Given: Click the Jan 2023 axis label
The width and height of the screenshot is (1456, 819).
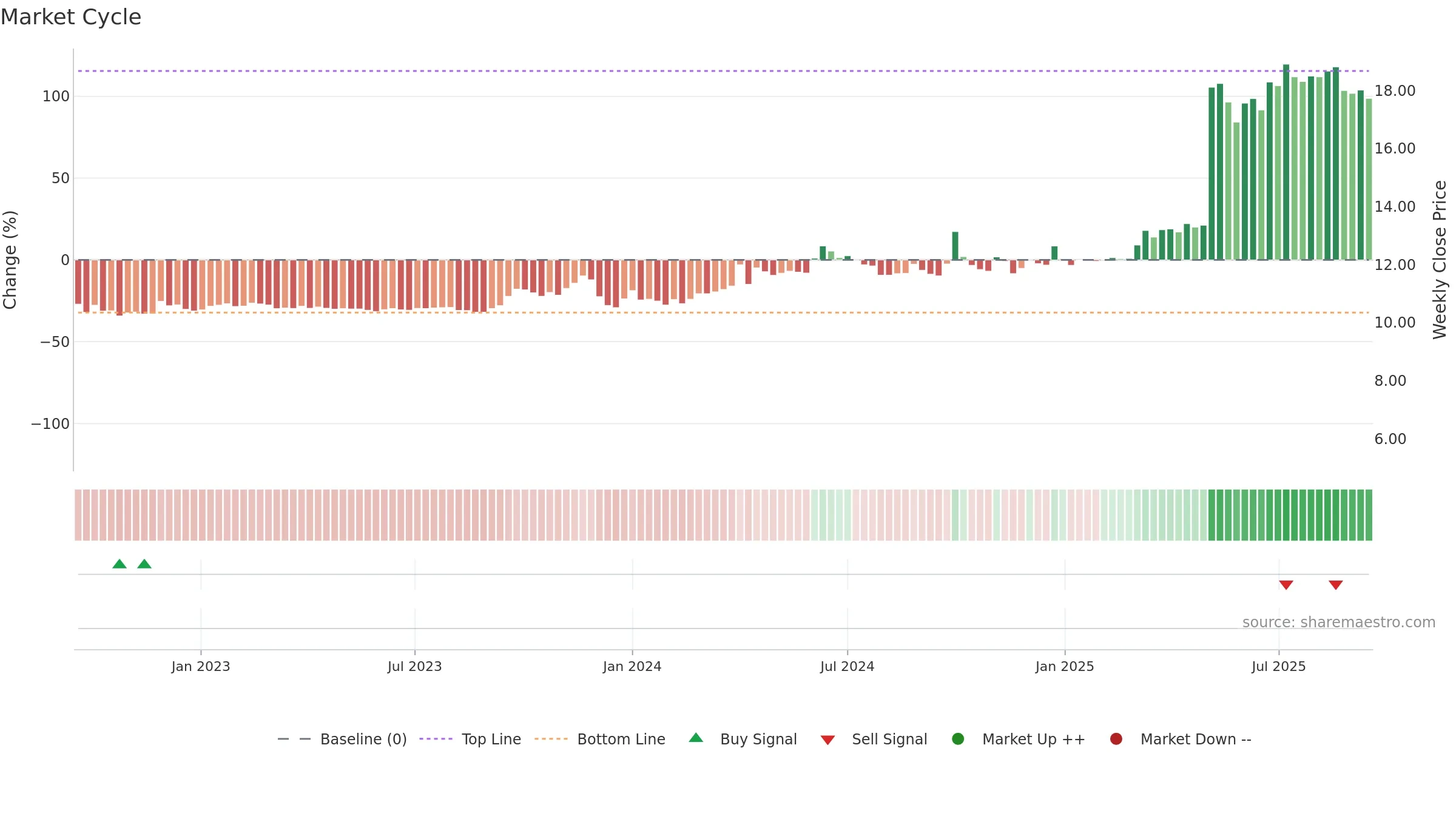Looking at the screenshot, I should pyautogui.click(x=201, y=667).
